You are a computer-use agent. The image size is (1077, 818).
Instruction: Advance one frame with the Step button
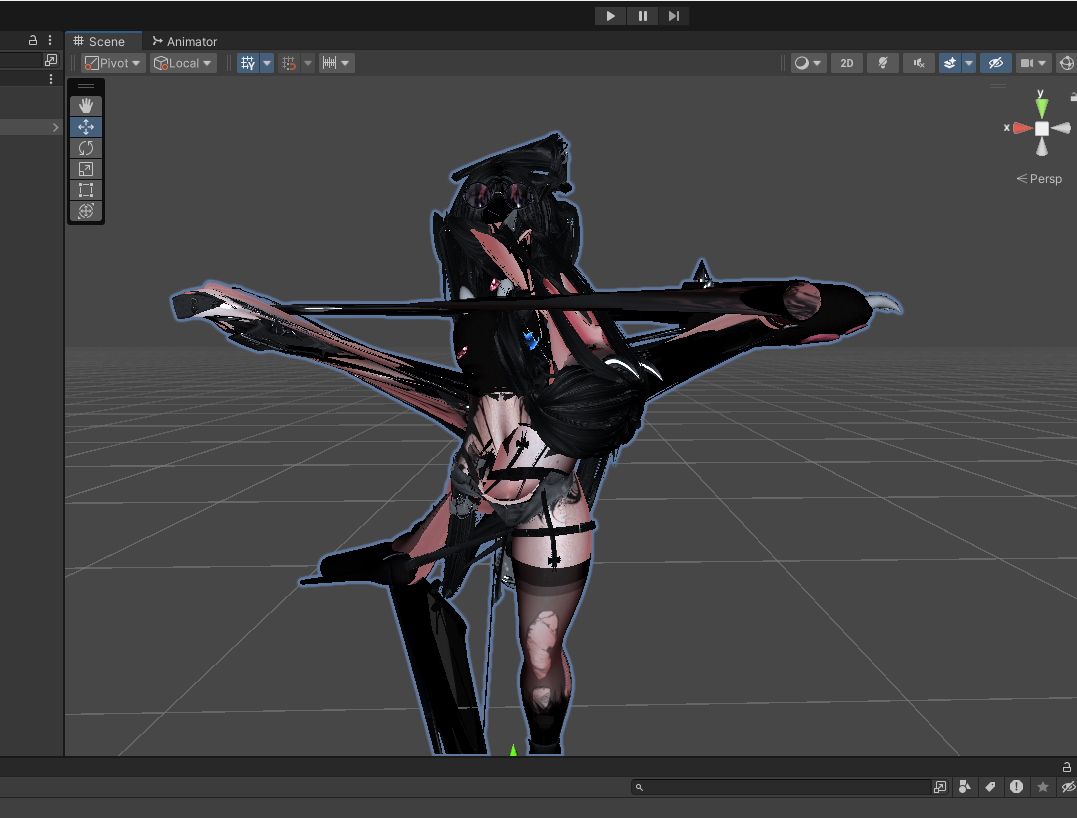(674, 16)
